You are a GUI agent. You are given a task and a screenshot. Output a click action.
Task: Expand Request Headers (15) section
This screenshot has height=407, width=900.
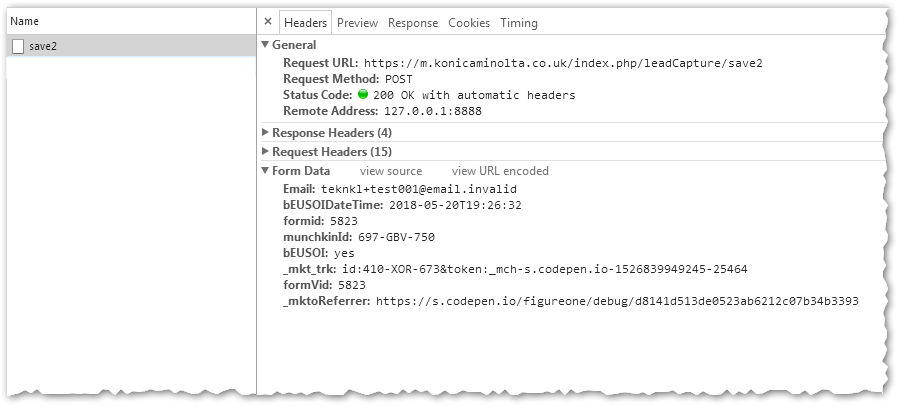(x=265, y=152)
